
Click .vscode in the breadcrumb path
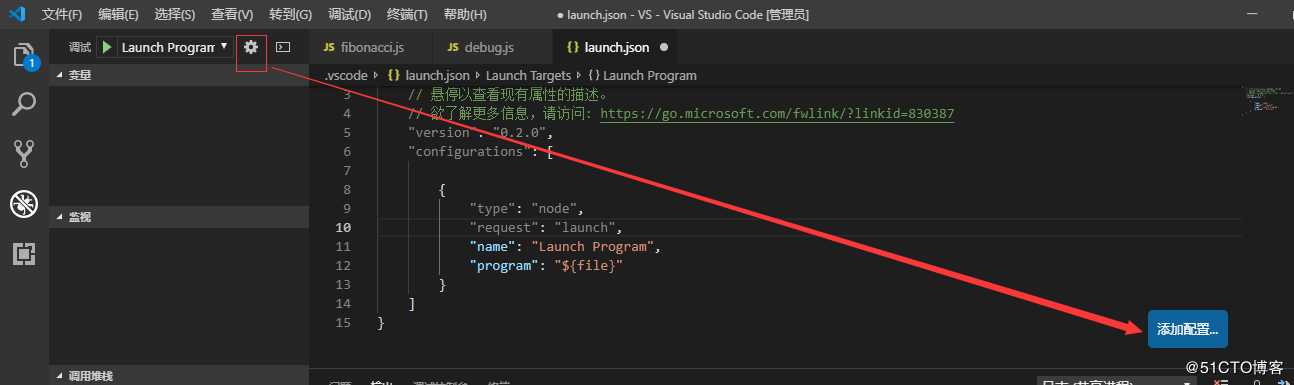pos(347,75)
